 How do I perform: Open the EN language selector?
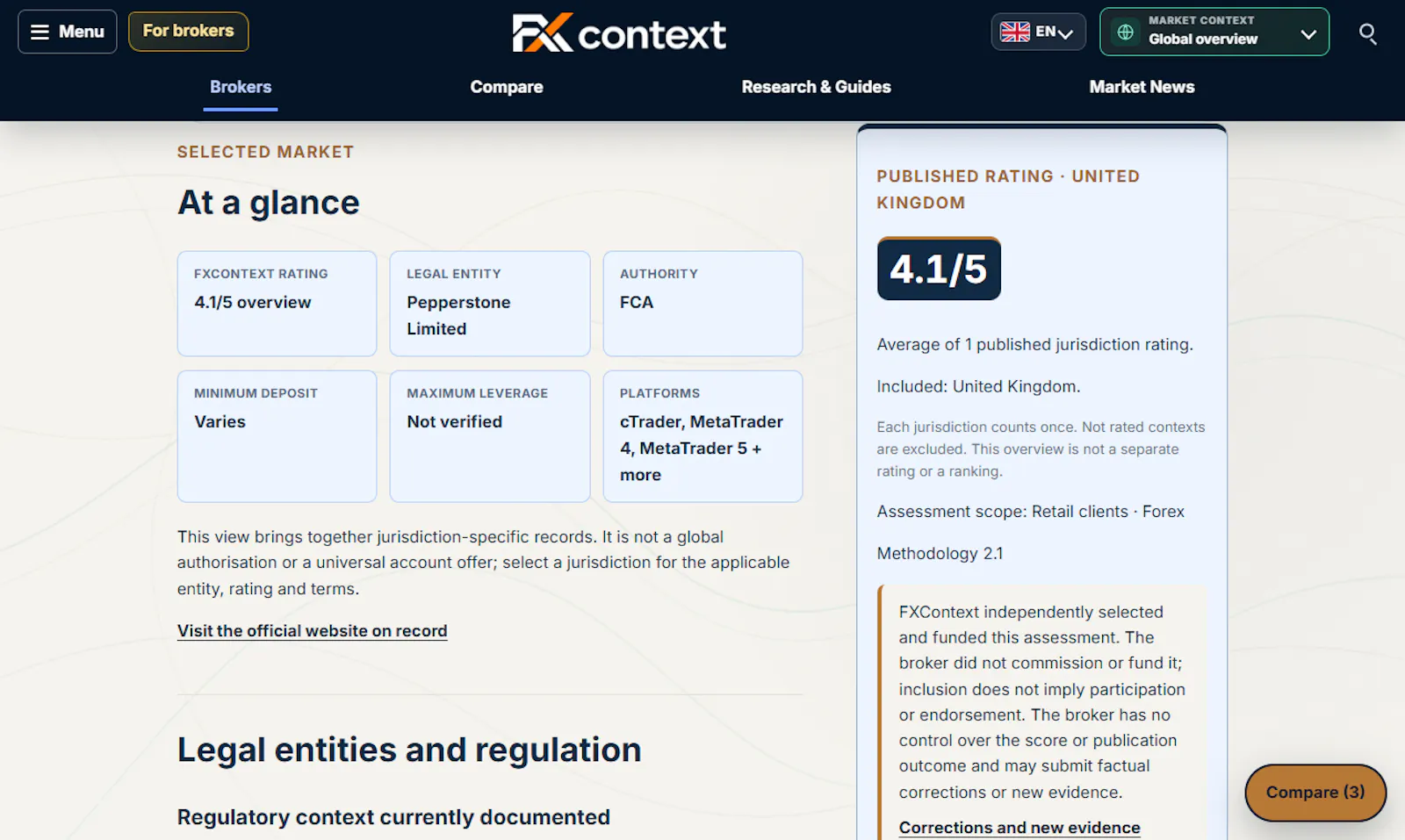click(x=1039, y=32)
